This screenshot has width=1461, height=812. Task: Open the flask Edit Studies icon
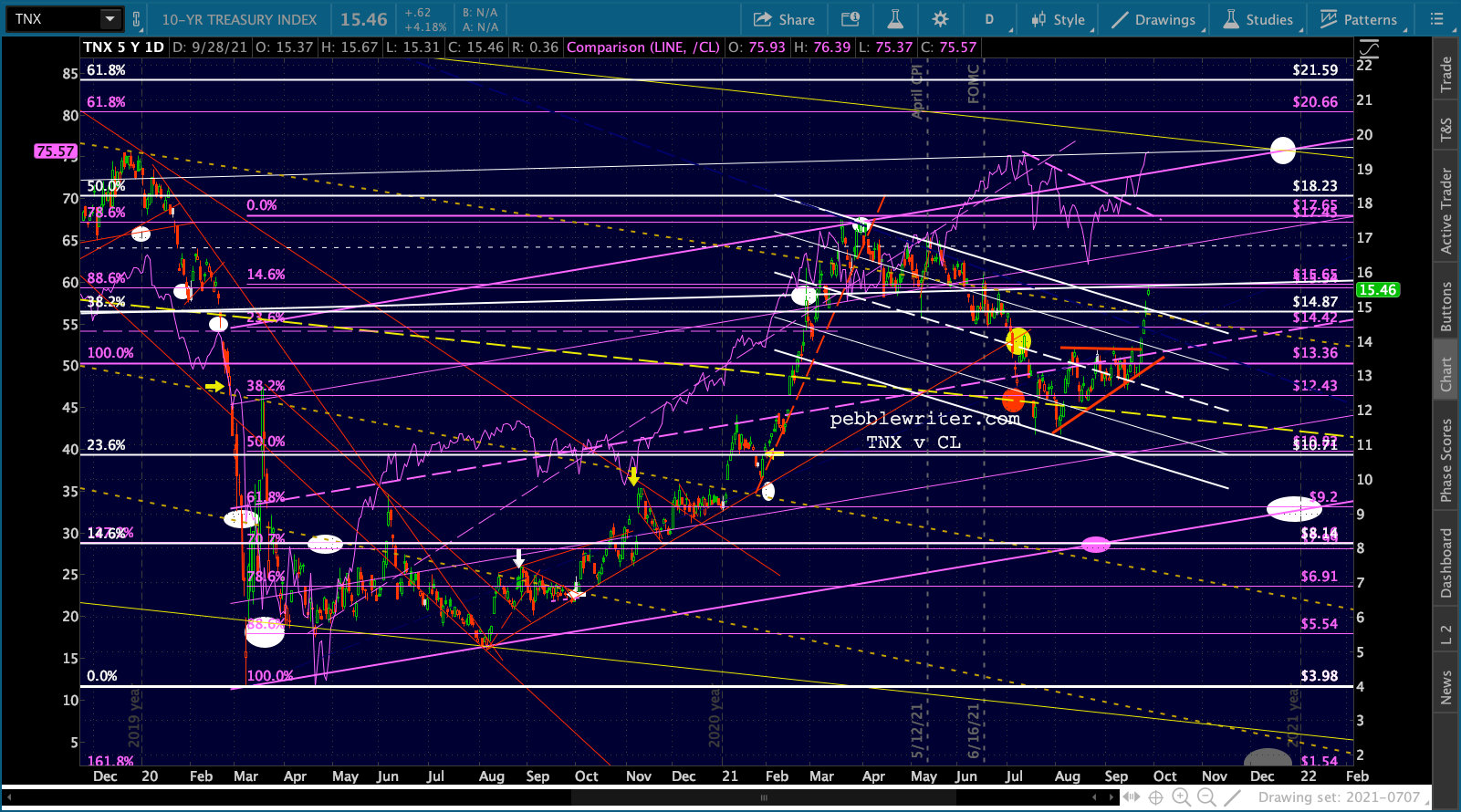pyautogui.click(x=894, y=19)
